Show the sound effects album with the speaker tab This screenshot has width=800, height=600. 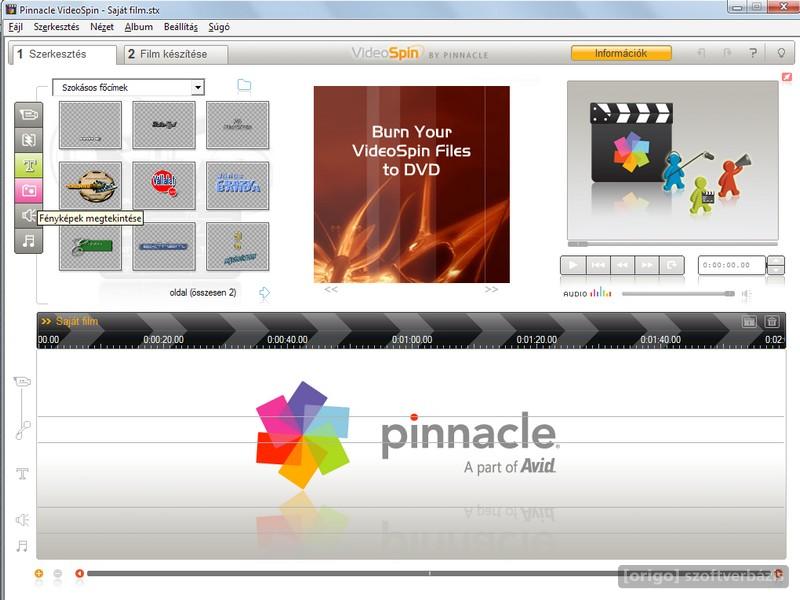(28, 215)
